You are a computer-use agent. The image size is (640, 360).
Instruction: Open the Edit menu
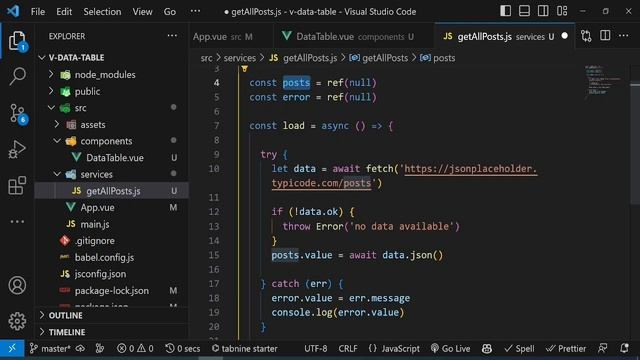click(x=64, y=11)
